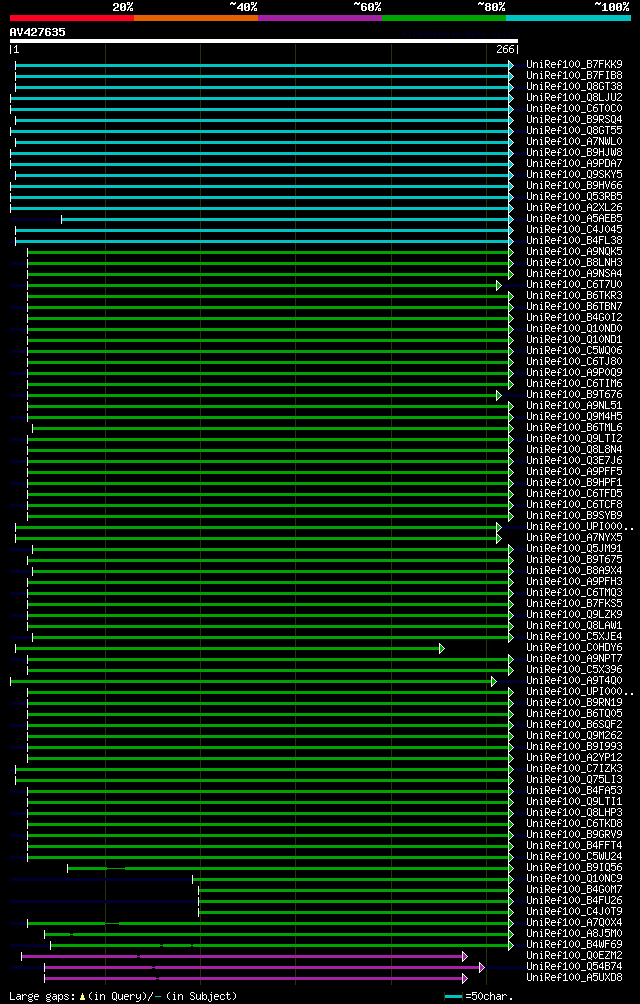Viewport: 640px width, 1004px height.
Task: Click the query end position label 266
Action: pos(506,49)
